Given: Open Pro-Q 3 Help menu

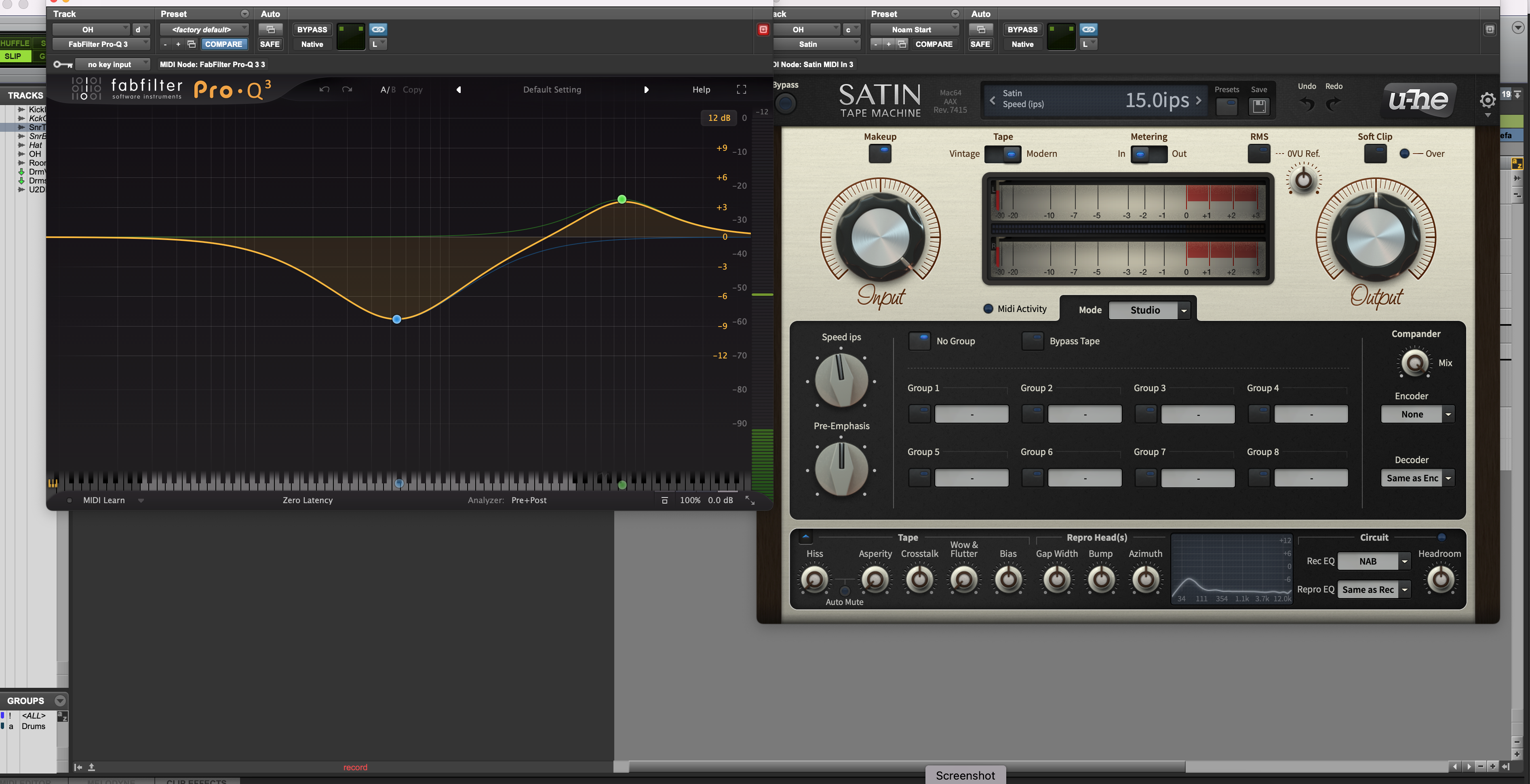Looking at the screenshot, I should [701, 90].
